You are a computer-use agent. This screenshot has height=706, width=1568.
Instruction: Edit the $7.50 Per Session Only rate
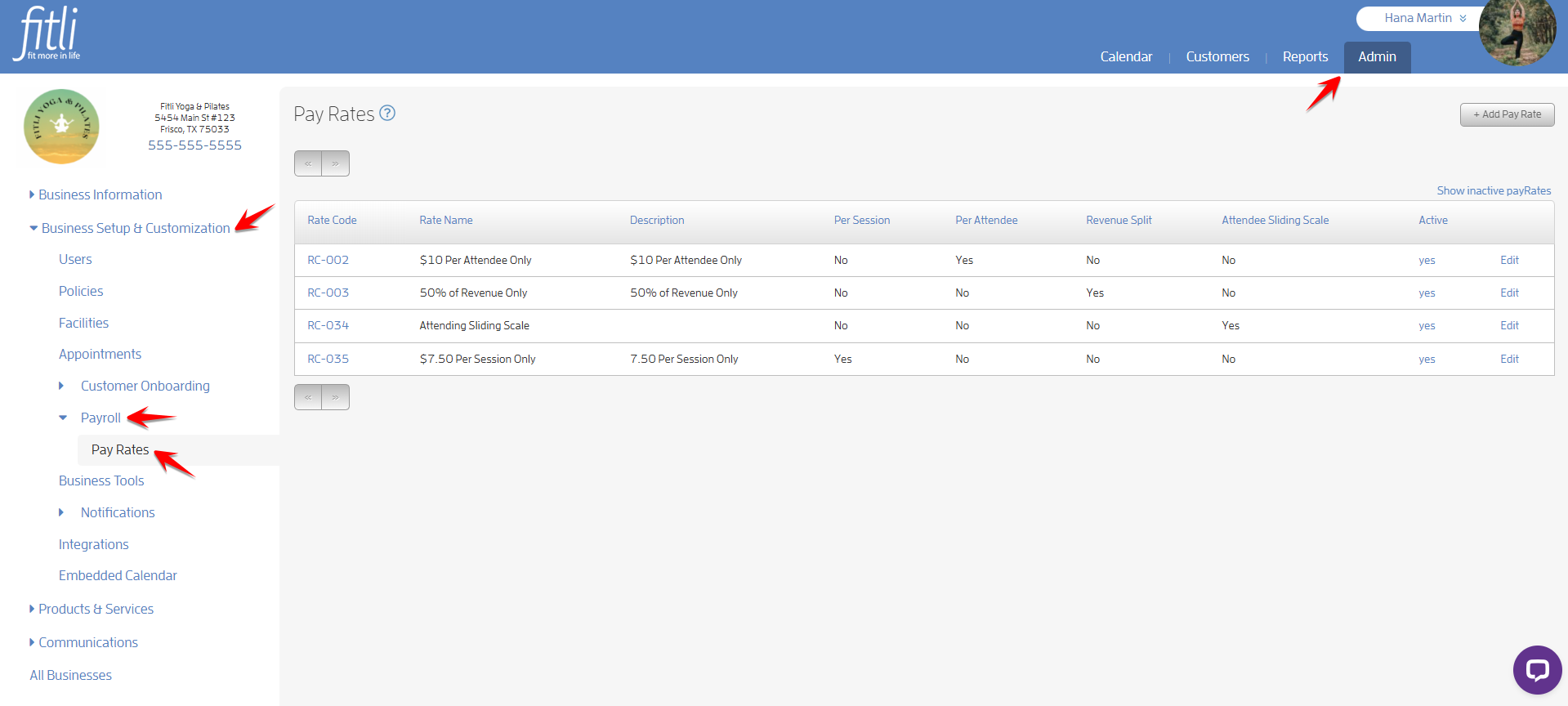(x=1509, y=359)
